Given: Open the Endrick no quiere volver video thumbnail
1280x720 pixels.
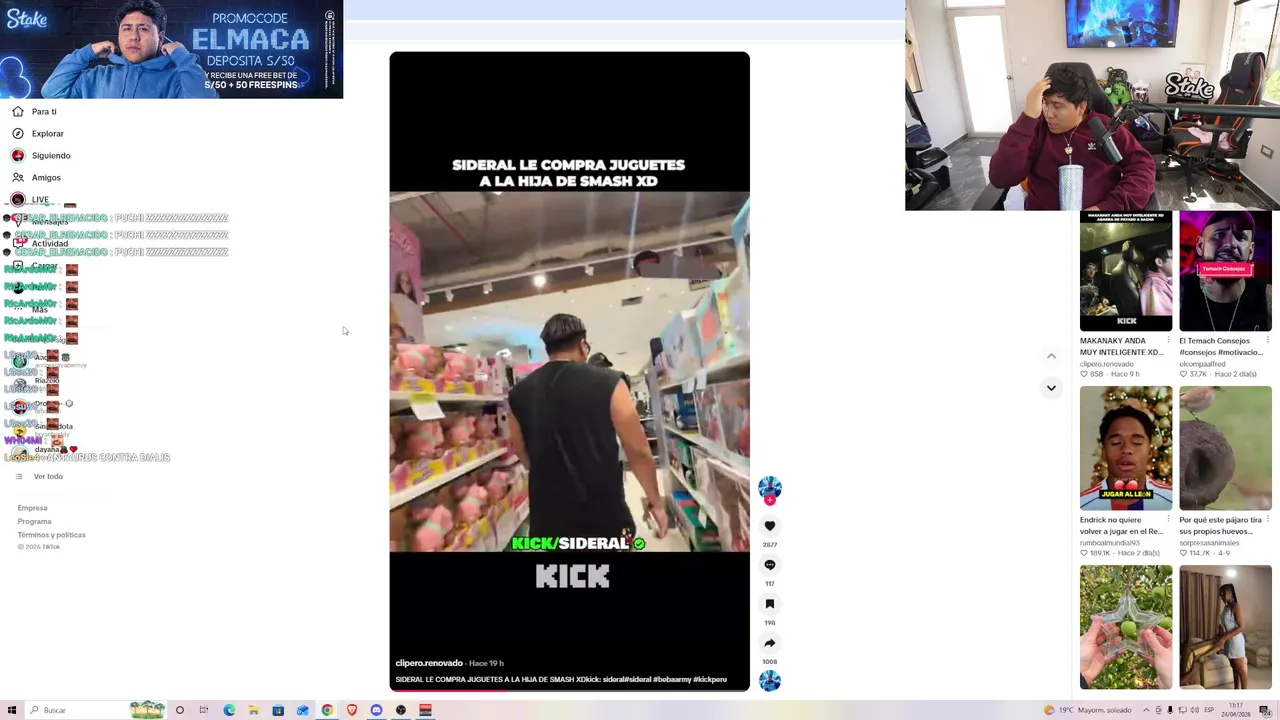Looking at the screenshot, I should pos(1126,448).
